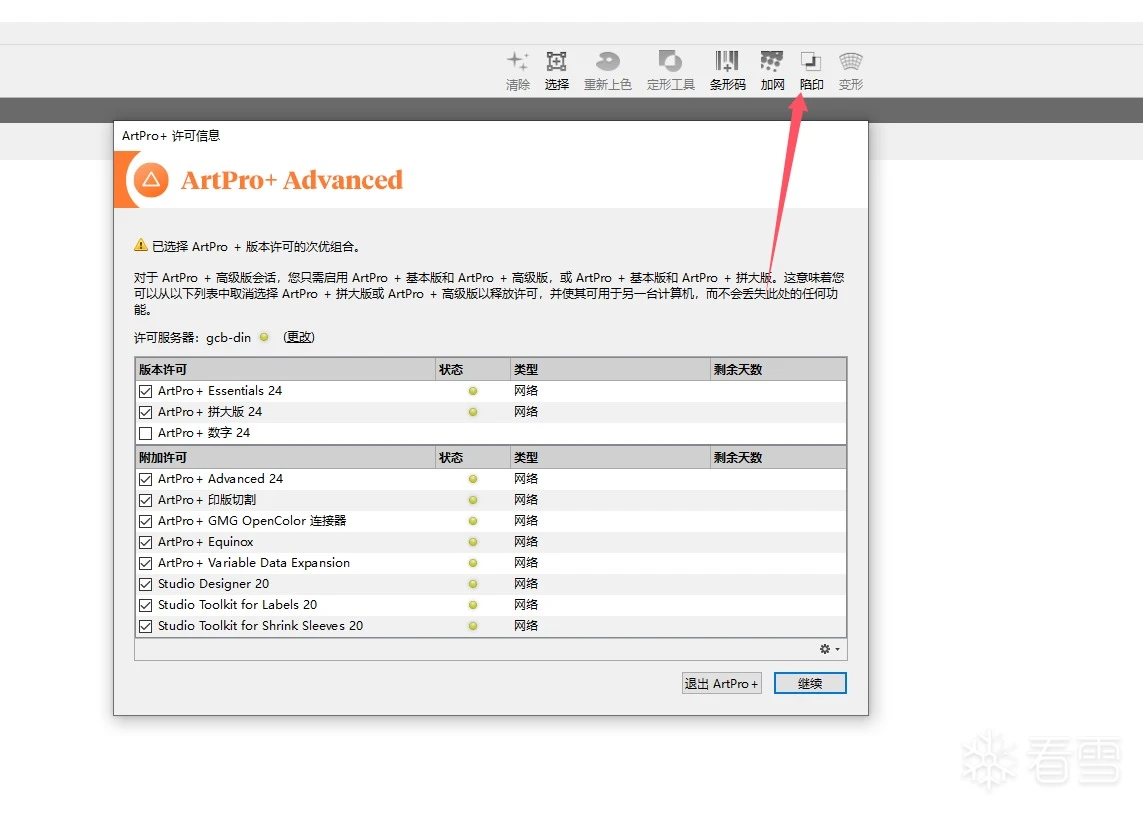Click the 更改 link to change server

(299, 337)
